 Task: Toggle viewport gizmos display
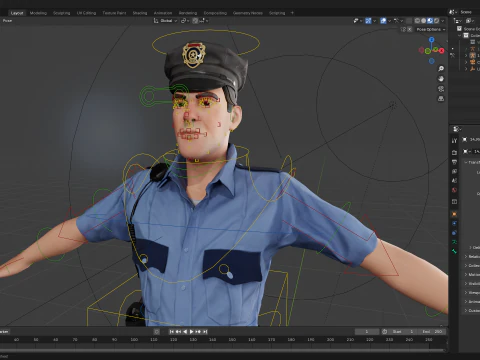point(368,21)
